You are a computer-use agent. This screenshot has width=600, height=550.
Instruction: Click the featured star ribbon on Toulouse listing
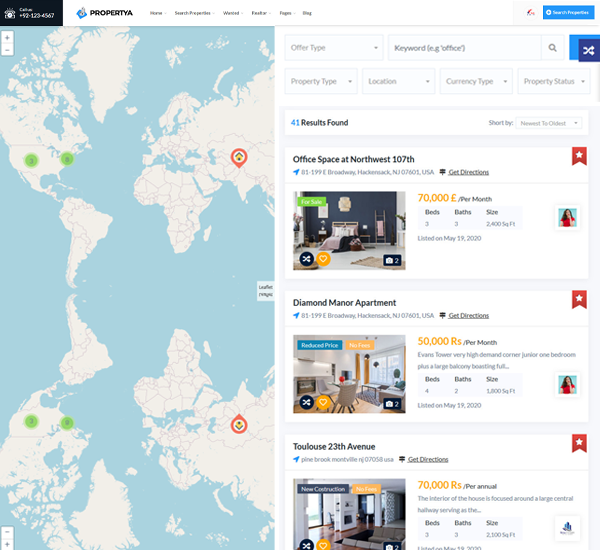(579, 443)
